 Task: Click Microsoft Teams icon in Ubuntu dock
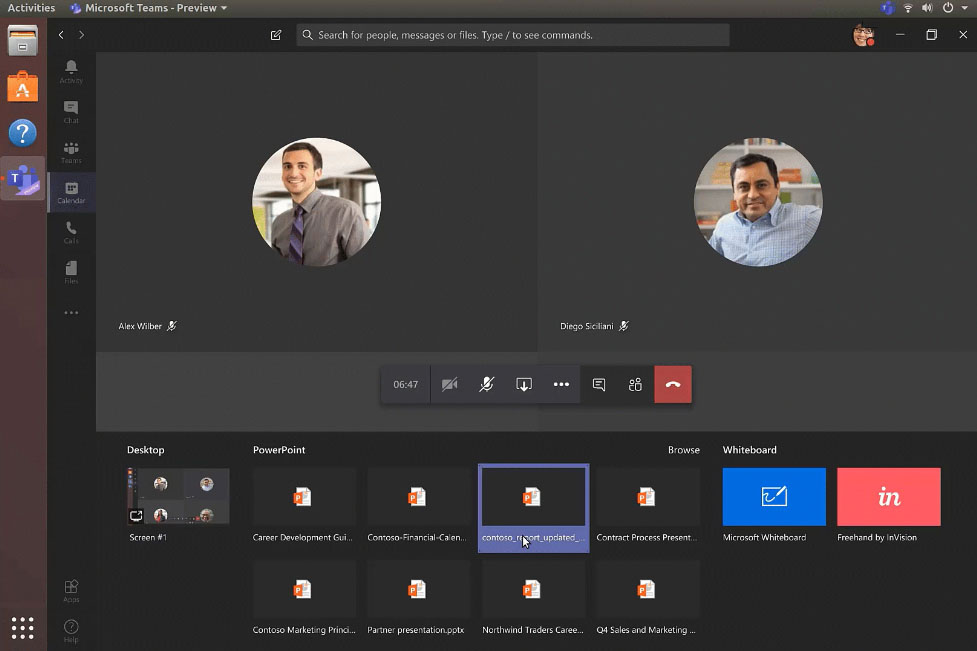coord(23,179)
